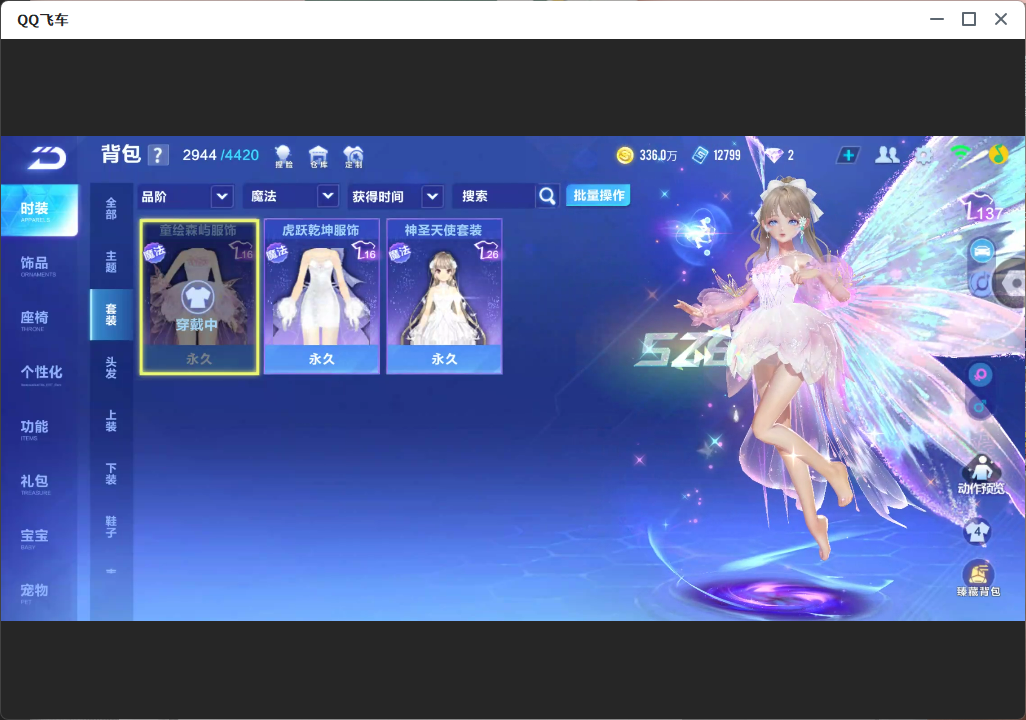Open the 仓库 warehouse icon

tap(319, 156)
